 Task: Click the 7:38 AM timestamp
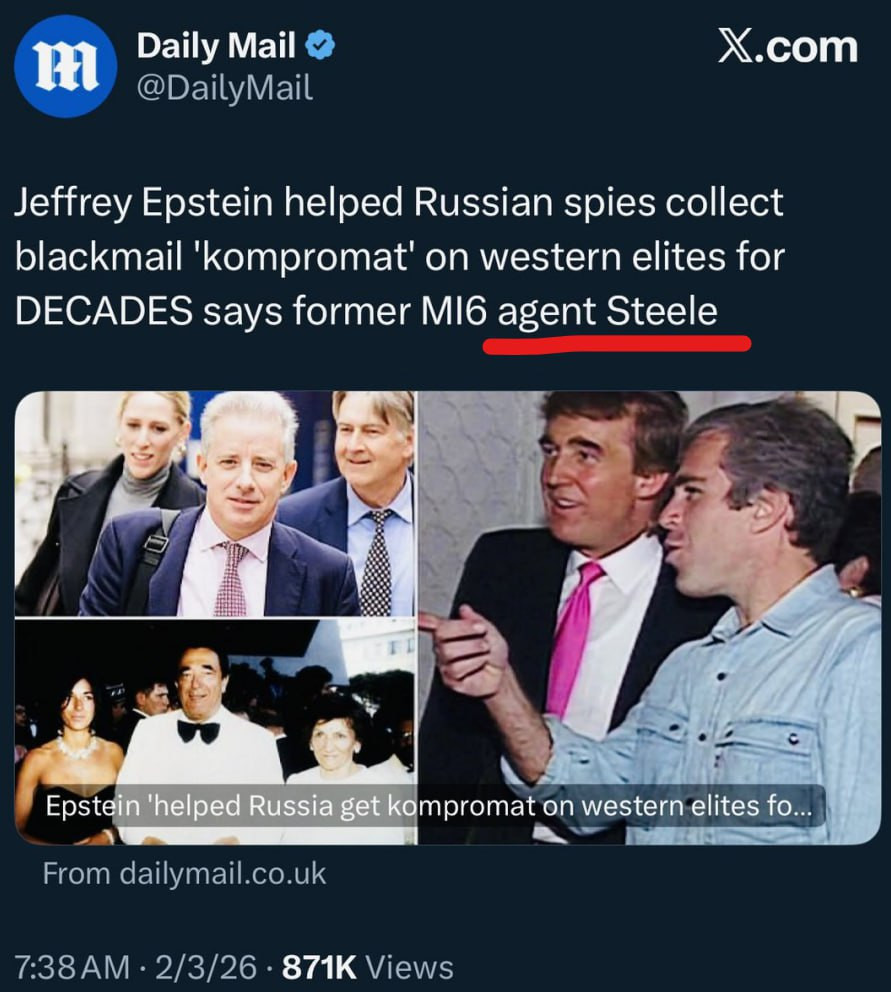tap(73, 967)
